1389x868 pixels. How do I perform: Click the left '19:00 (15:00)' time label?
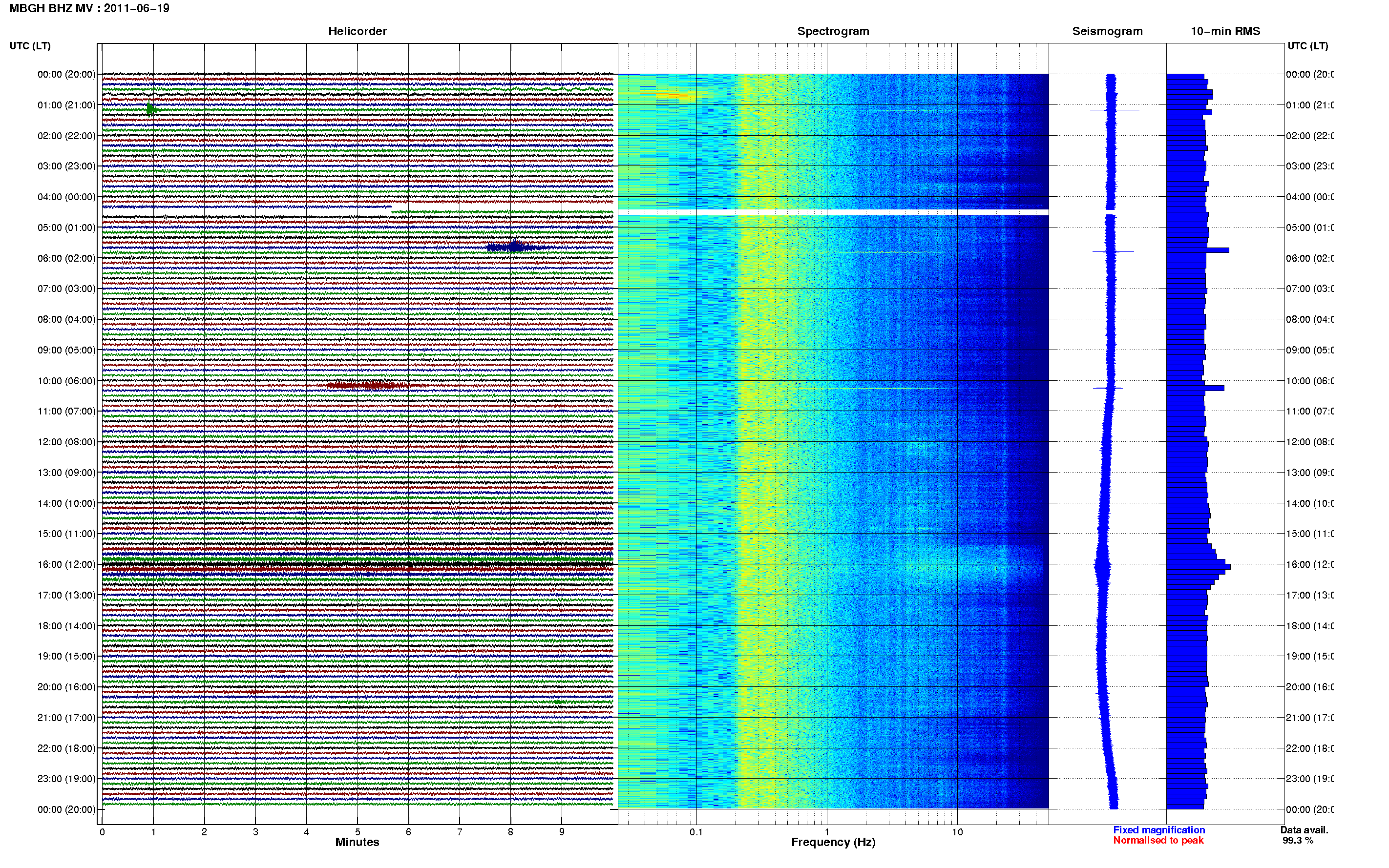(66, 656)
